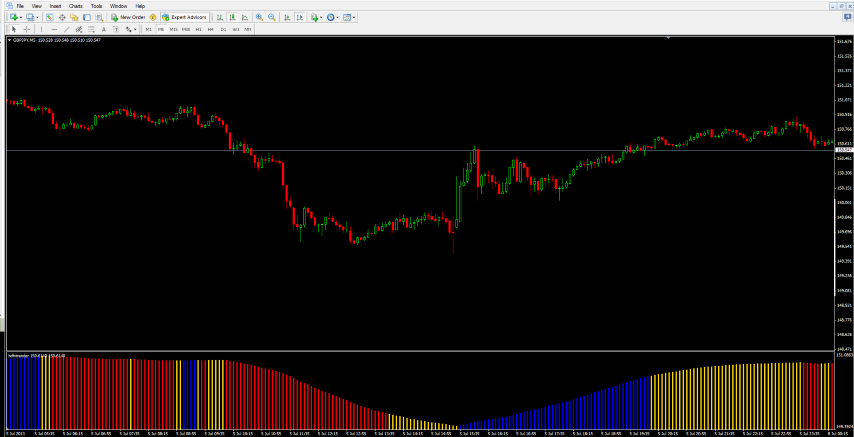This screenshot has height=437, width=854.
Task: Expand the Periods dropdown arrow
Action: 338,17
